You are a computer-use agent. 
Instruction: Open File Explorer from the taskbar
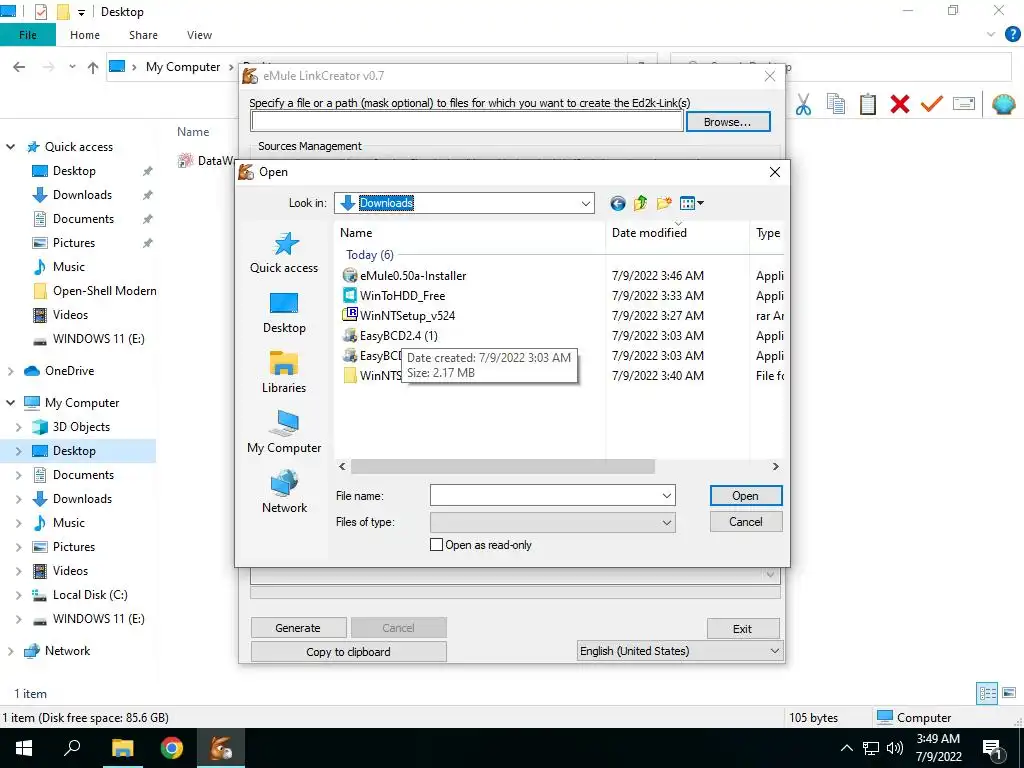click(122, 748)
